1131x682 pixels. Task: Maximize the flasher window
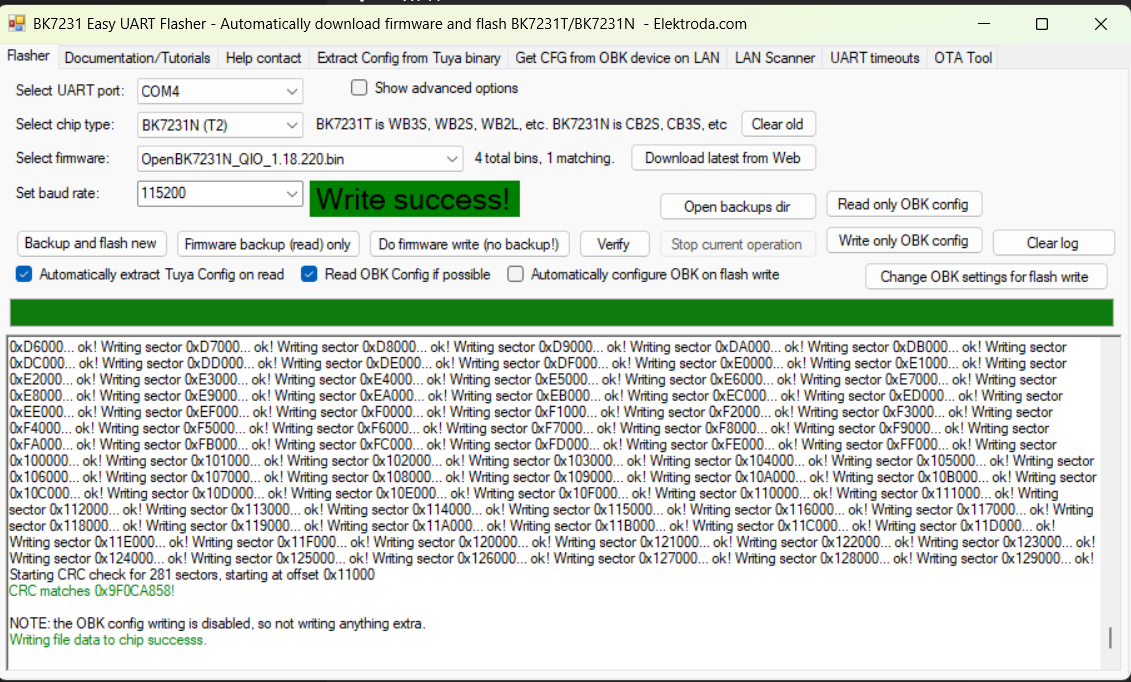[1042, 24]
